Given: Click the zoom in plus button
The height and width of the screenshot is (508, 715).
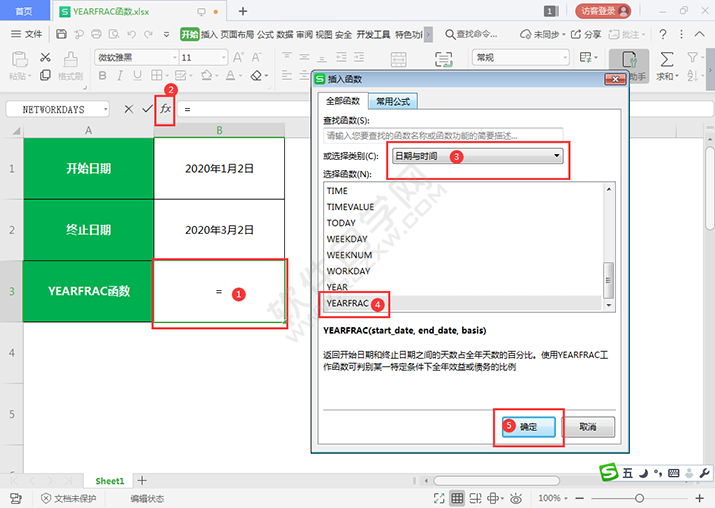Looking at the screenshot, I should point(699,498).
